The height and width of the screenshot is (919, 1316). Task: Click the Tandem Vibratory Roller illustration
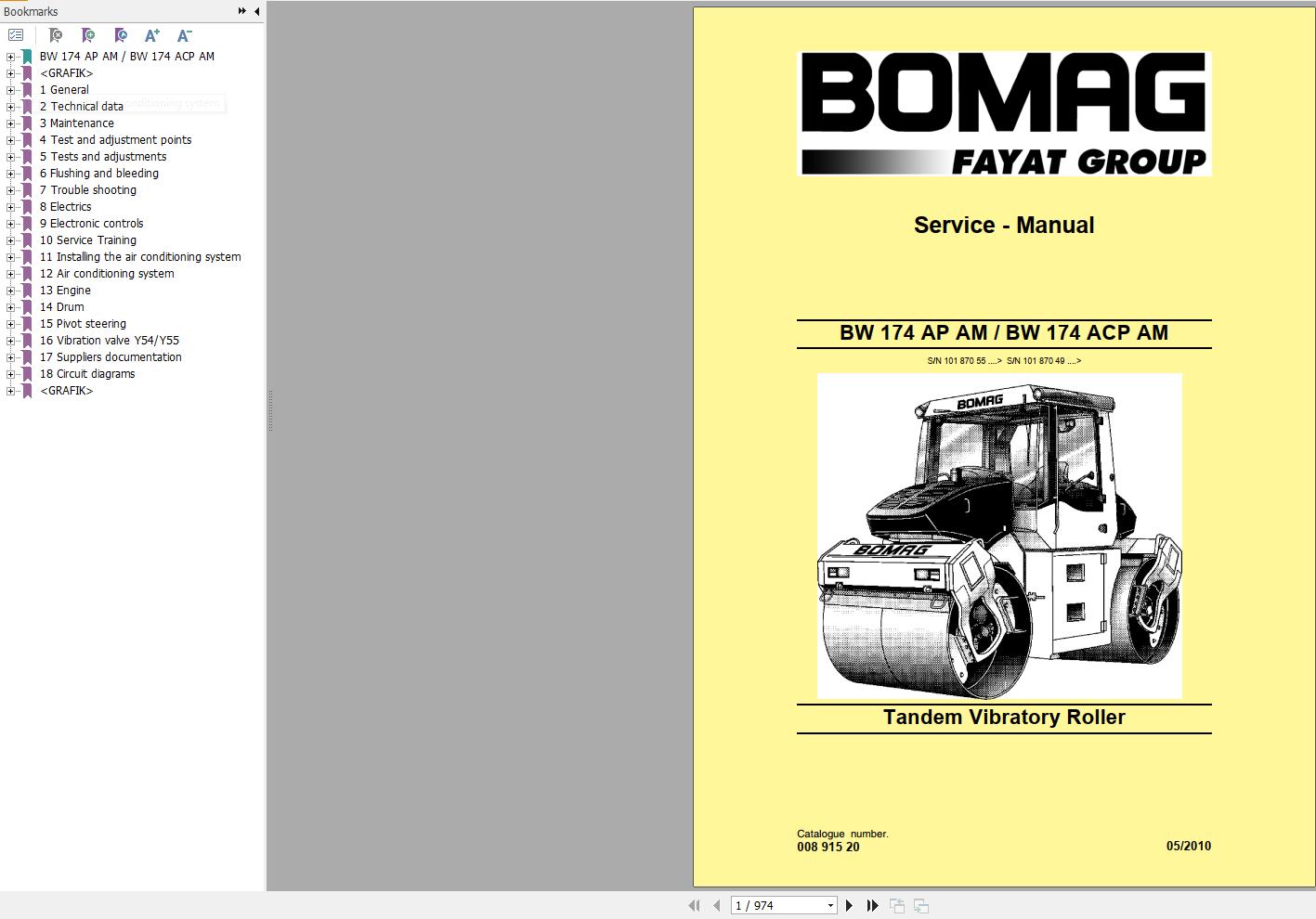pos(999,536)
